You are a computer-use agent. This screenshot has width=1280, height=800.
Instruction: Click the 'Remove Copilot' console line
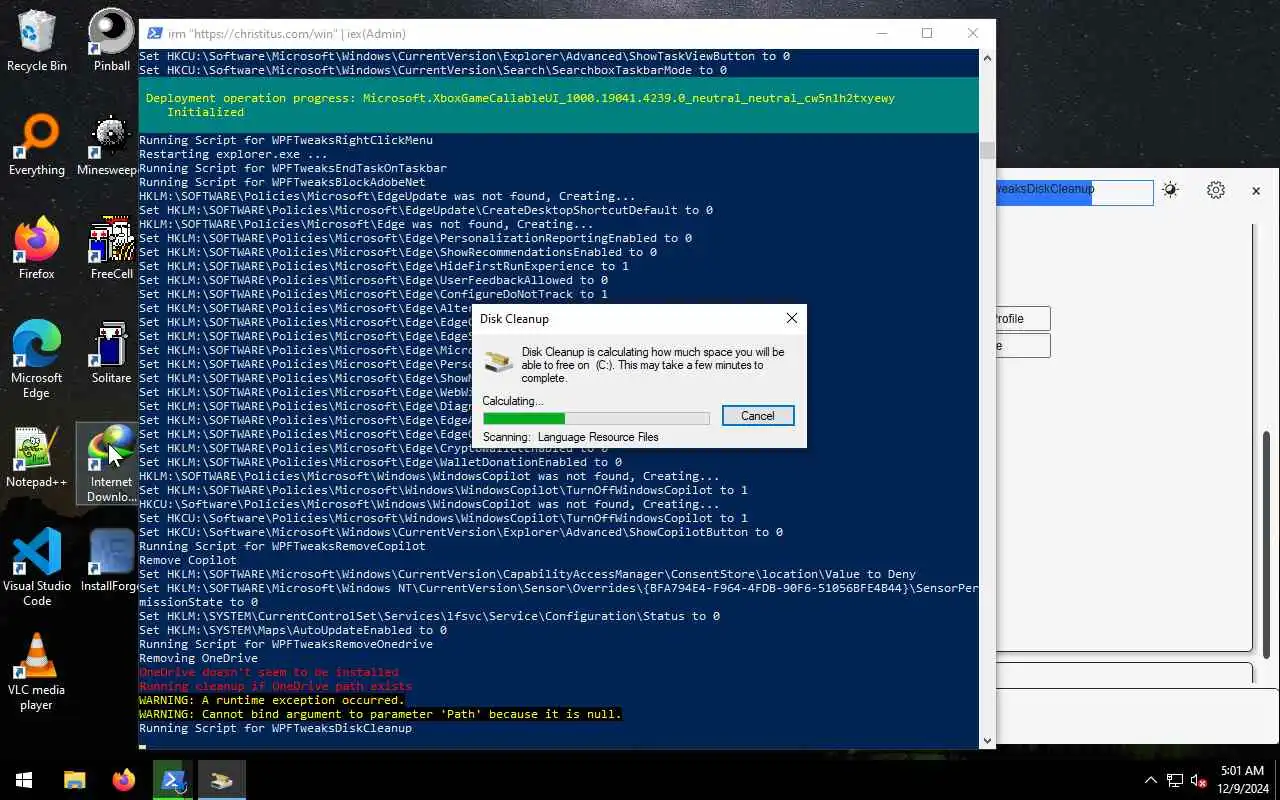[188, 560]
